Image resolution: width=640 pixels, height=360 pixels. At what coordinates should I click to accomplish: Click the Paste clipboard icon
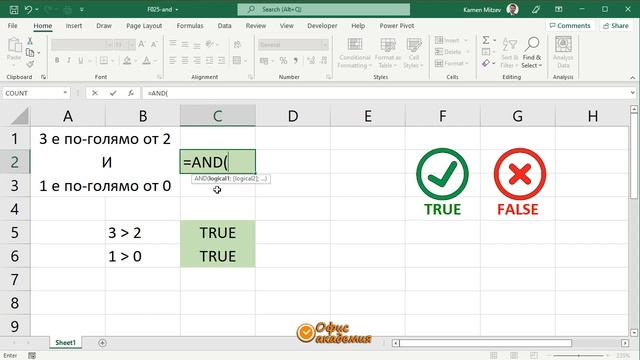[x=14, y=45]
